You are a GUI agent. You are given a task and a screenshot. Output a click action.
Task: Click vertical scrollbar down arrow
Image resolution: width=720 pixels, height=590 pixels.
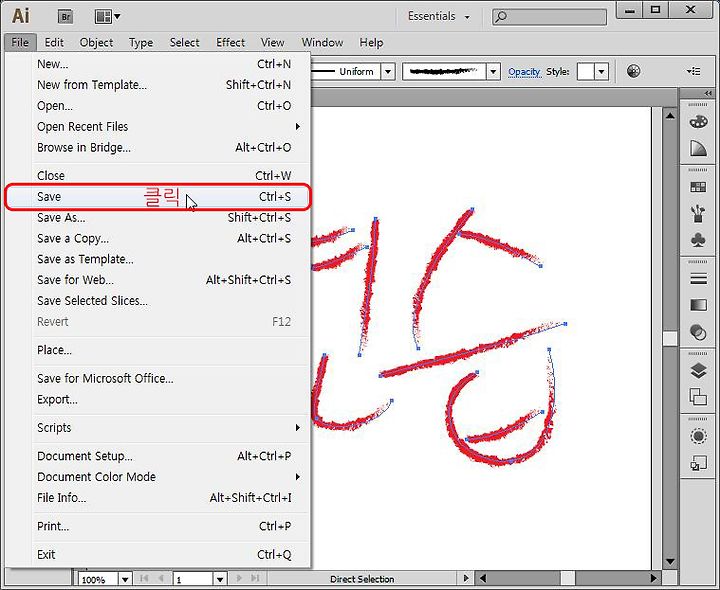[670, 561]
